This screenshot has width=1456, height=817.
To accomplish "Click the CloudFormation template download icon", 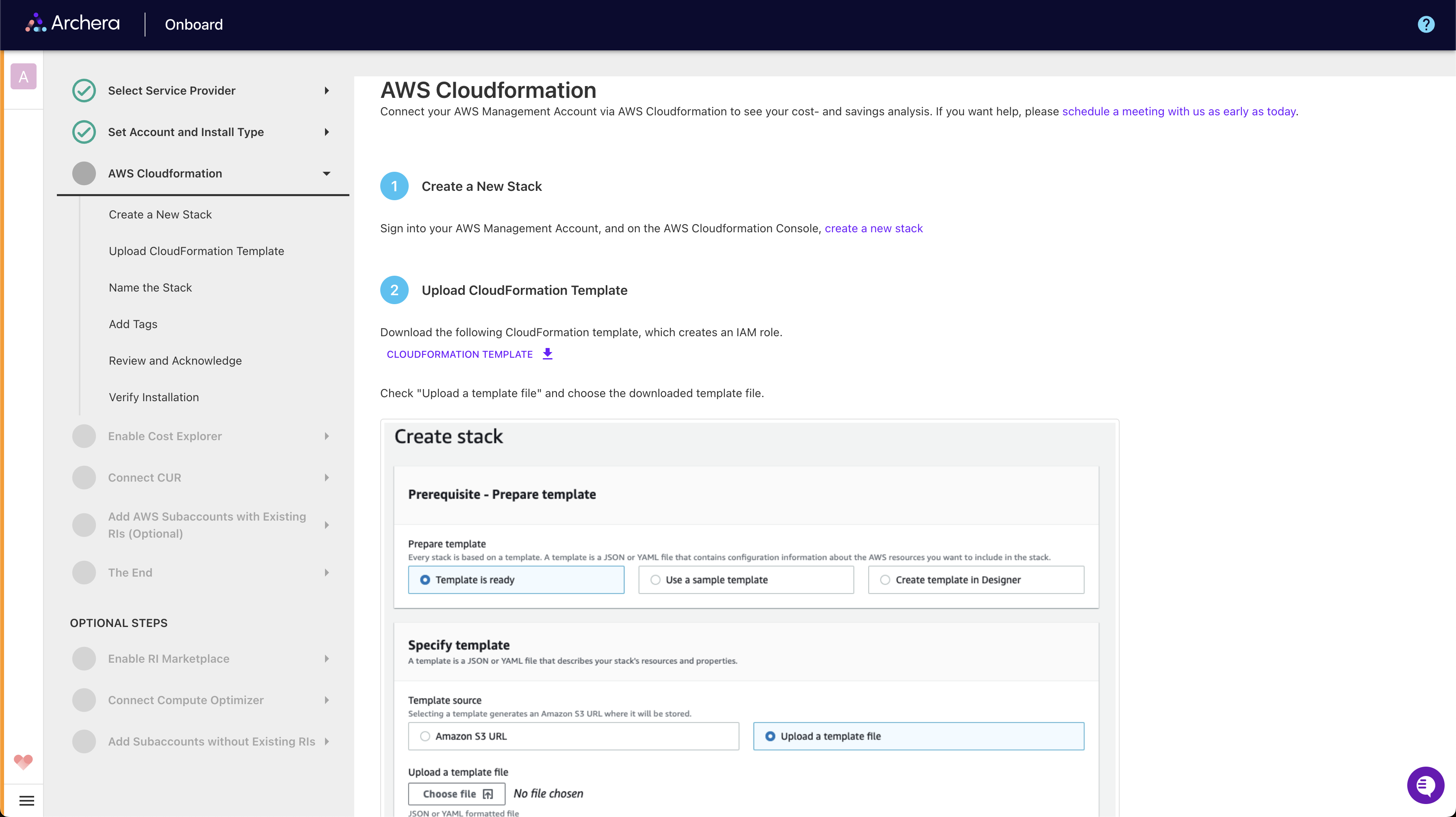I will (x=547, y=354).
